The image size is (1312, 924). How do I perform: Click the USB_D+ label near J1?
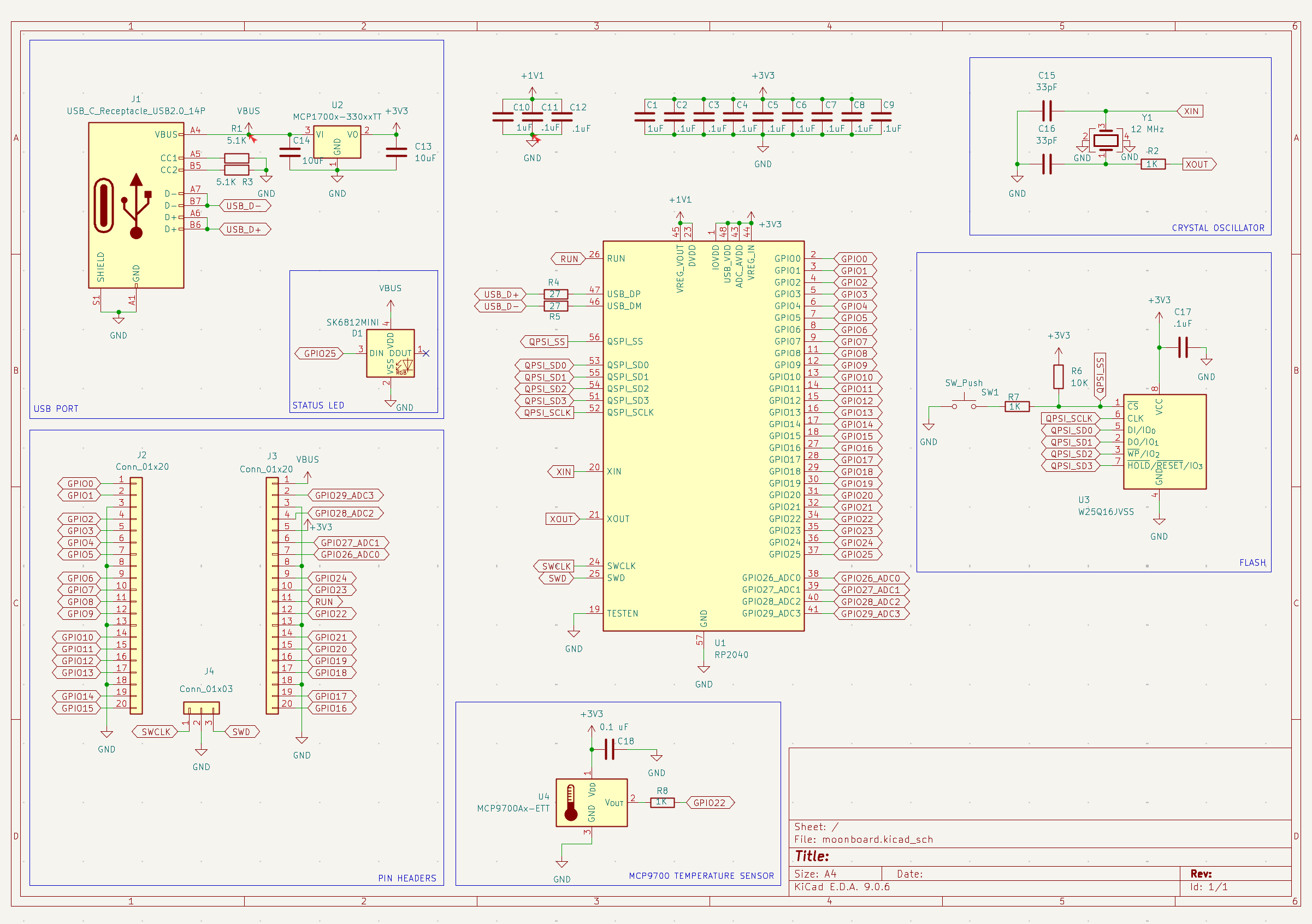(245, 230)
